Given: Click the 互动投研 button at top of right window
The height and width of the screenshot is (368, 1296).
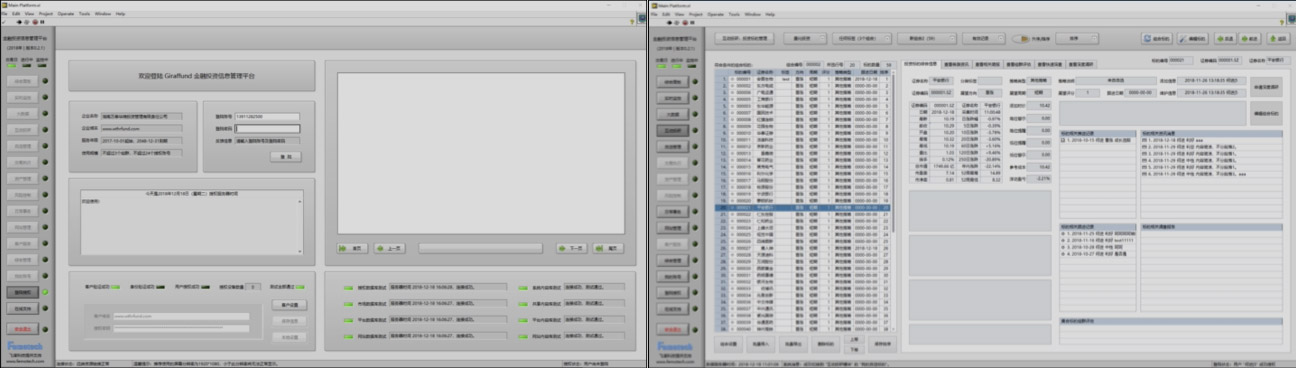Looking at the screenshot, I should coord(744,39).
